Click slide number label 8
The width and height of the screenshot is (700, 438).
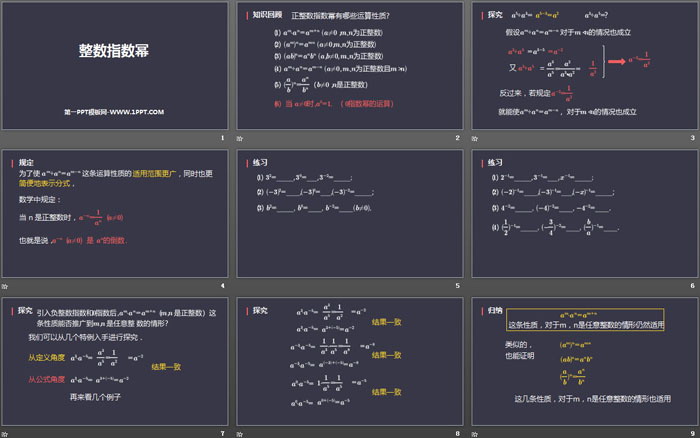point(457,433)
